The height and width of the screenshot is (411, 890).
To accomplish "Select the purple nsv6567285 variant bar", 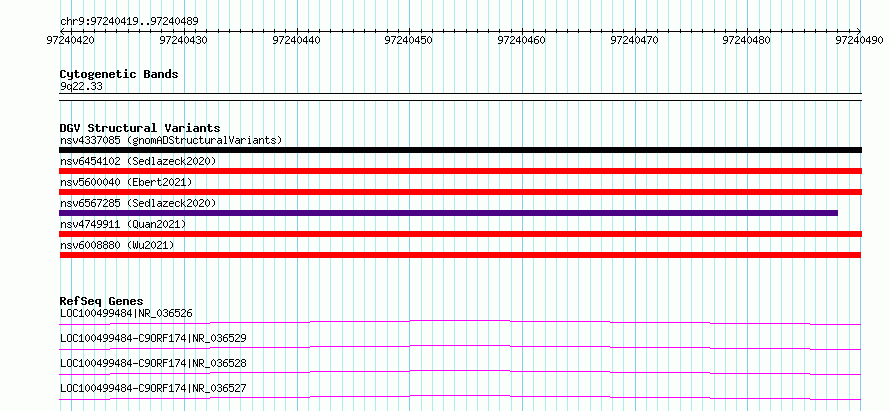I will pos(448,213).
